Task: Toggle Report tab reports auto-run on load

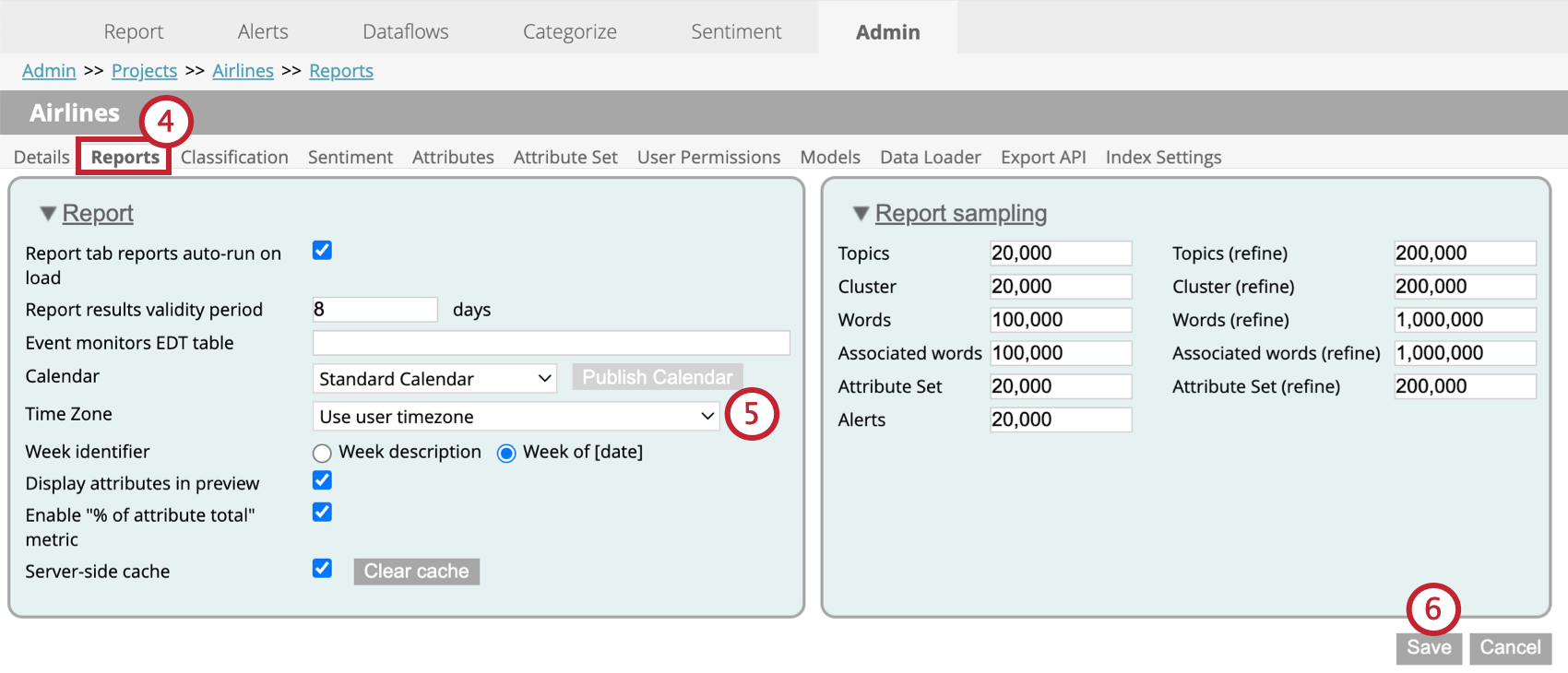Action: [322, 251]
